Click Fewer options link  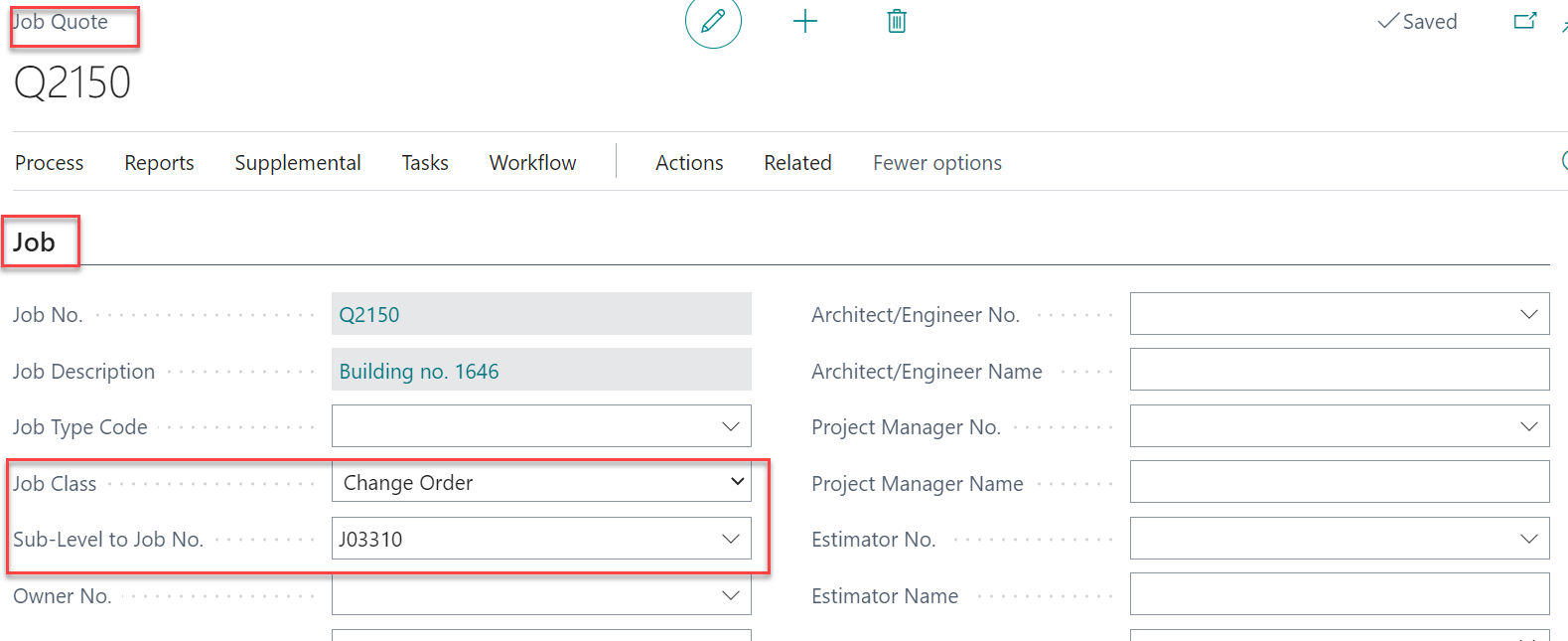(936, 163)
